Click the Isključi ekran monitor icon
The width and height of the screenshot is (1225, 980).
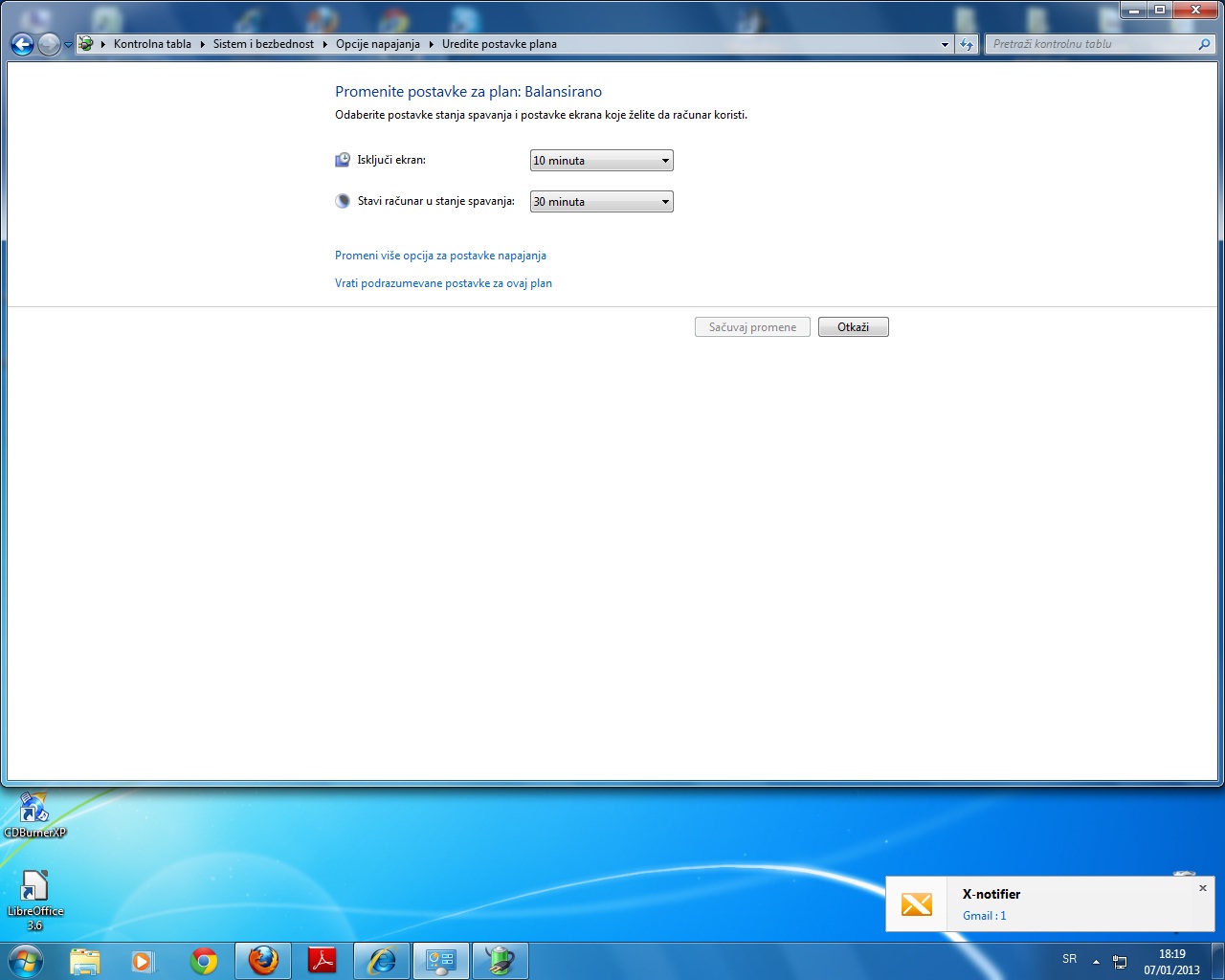[343, 160]
